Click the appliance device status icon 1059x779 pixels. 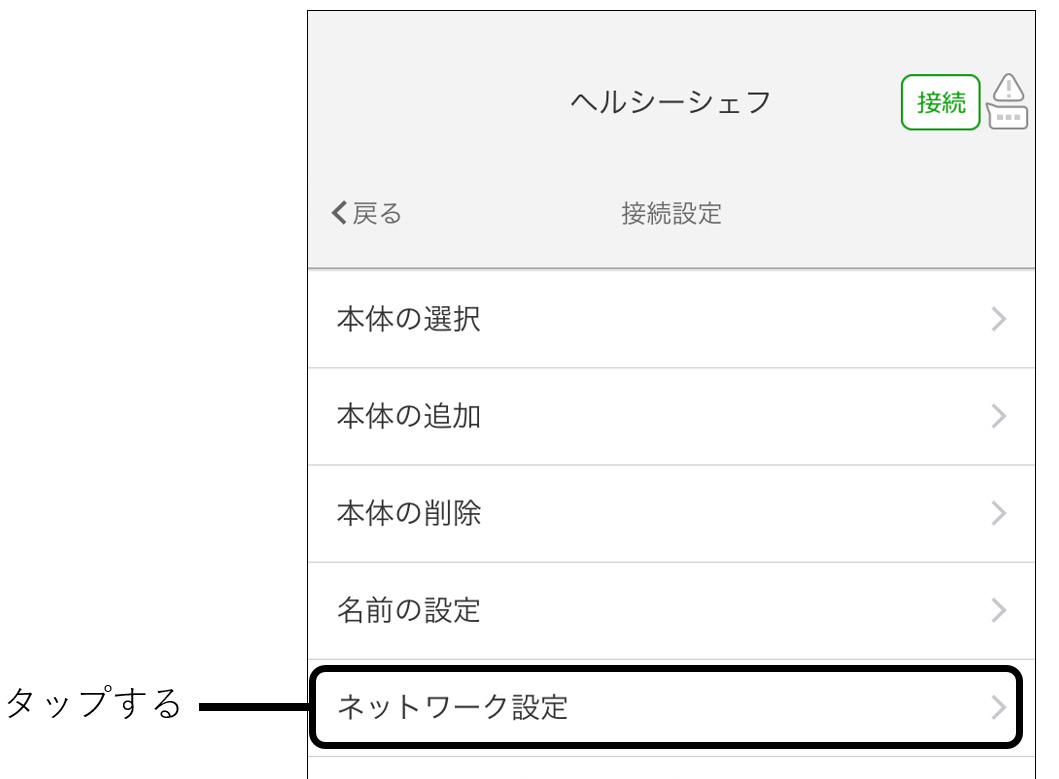point(1007,116)
